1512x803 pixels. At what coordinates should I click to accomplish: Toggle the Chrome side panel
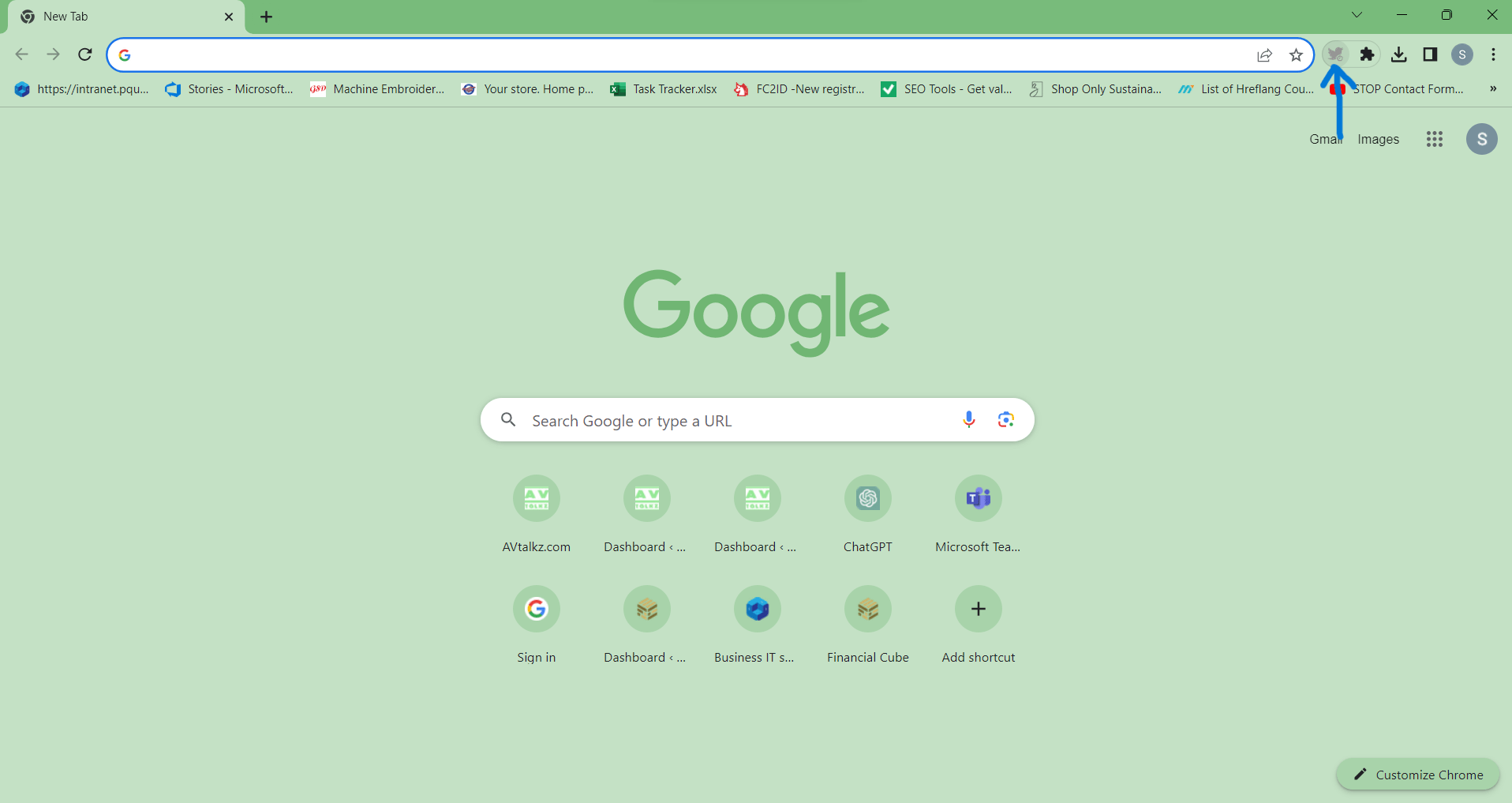click(x=1430, y=54)
